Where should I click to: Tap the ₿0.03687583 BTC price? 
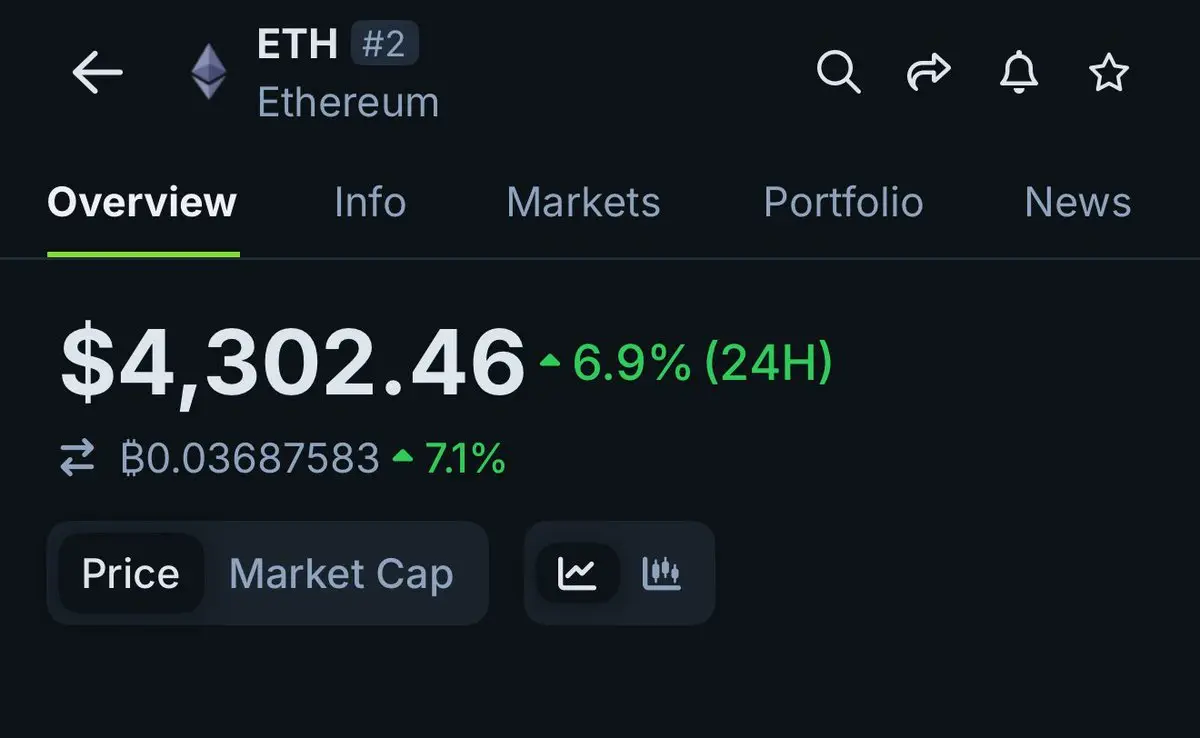pyautogui.click(x=250, y=459)
